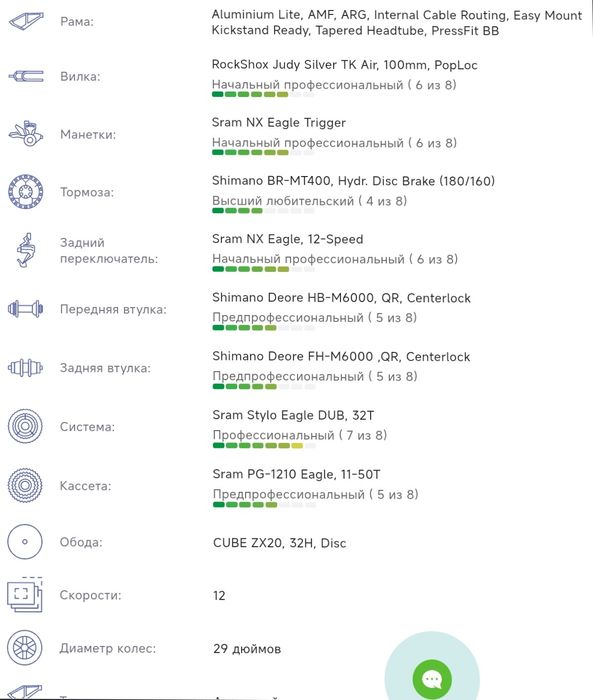Click the rim icon beside Обода
This screenshot has width=593, height=700.
click(x=25, y=542)
